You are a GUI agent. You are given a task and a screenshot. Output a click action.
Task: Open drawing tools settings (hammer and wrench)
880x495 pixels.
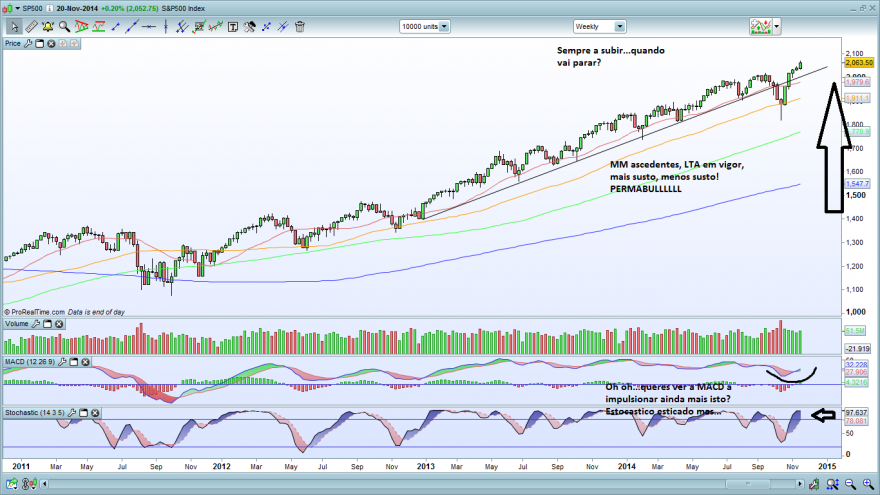point(249,26)
